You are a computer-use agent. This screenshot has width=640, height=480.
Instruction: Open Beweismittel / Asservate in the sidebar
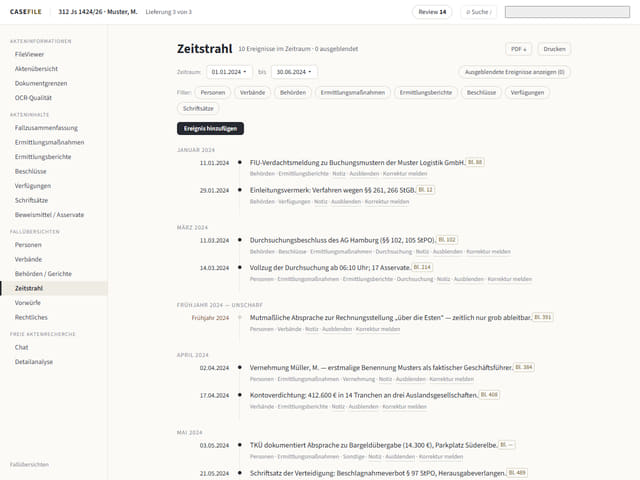tap(49, 215)
